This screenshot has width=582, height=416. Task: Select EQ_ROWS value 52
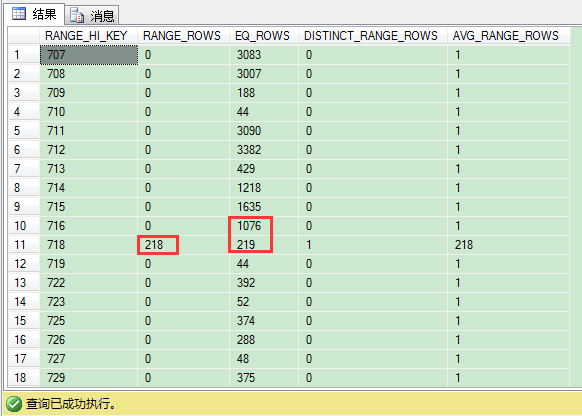pyautogui.click(x=264, y=302)
